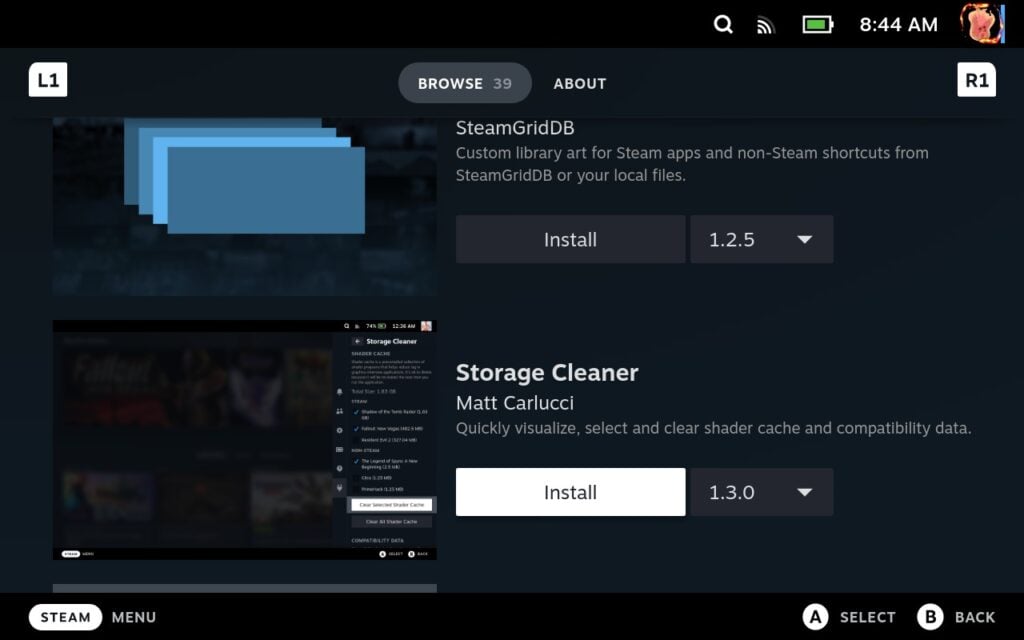Image resolution: width=1024 pixels, height=640 pixels.
Task: Install the SteamGridDB plugin
Action: pos(570,240)
